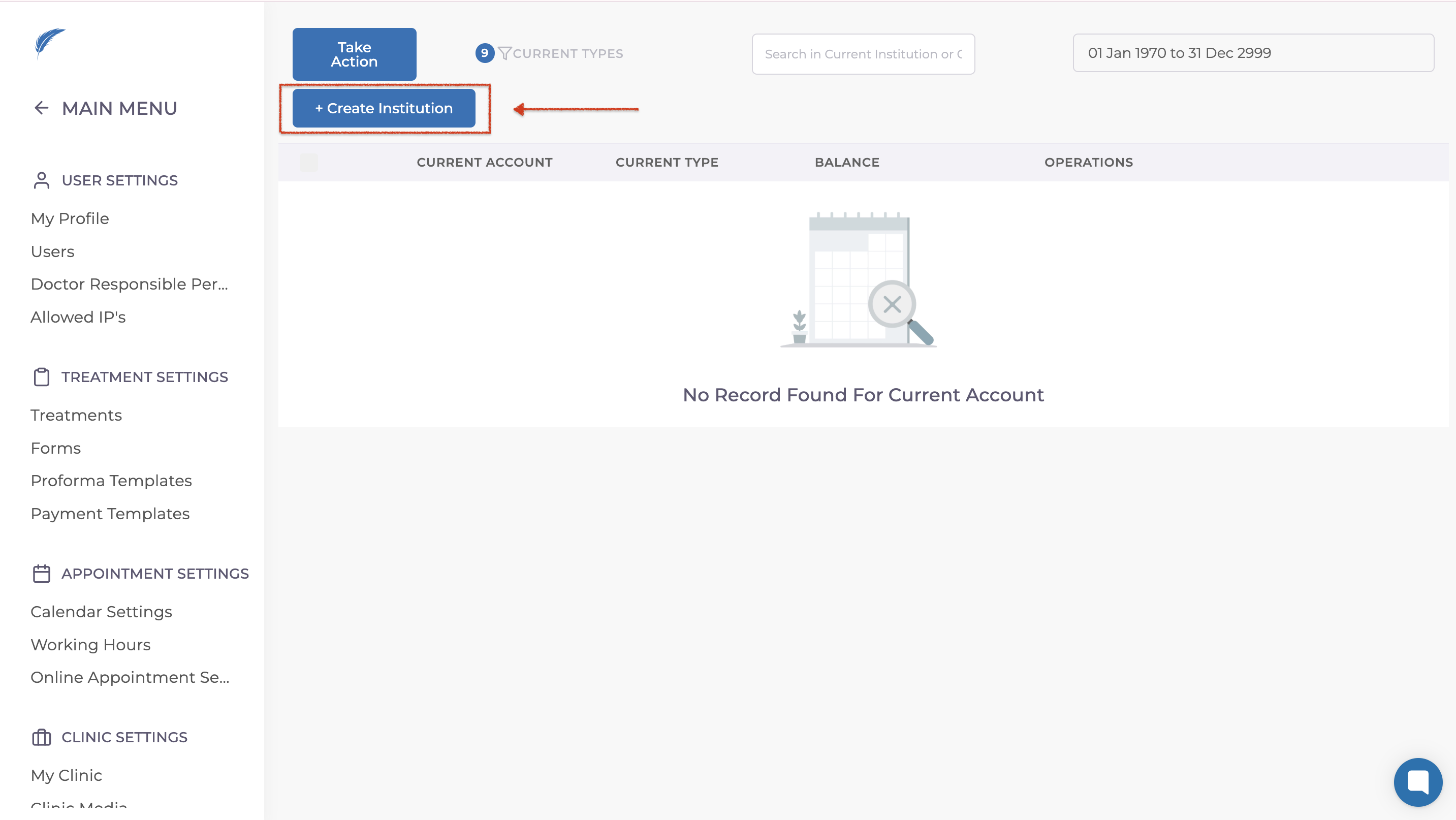Viewport: 1456px width, 820px height.
Task: Click the Treatment Settings clipboard icon
Action: [41, 377]
